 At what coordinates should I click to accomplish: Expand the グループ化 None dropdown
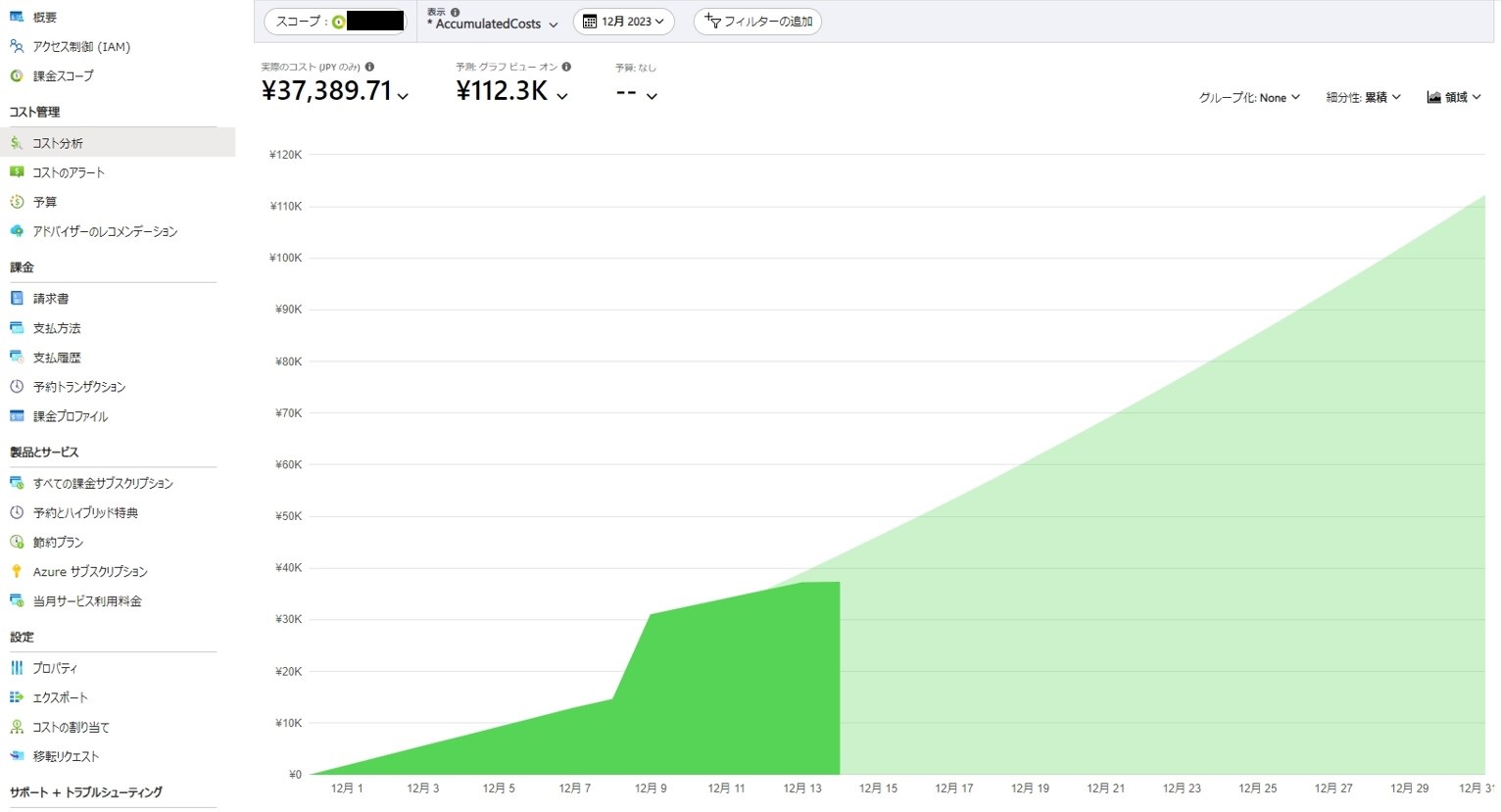pyautogui.click(x=1251, y=96)
